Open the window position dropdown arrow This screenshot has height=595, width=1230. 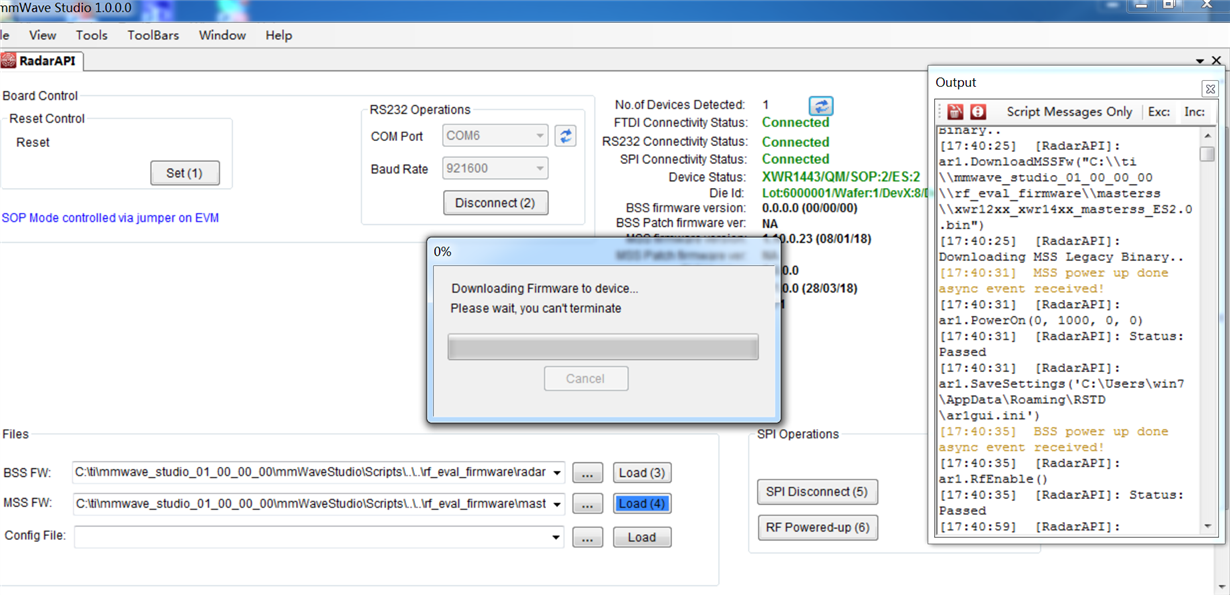1201,62
